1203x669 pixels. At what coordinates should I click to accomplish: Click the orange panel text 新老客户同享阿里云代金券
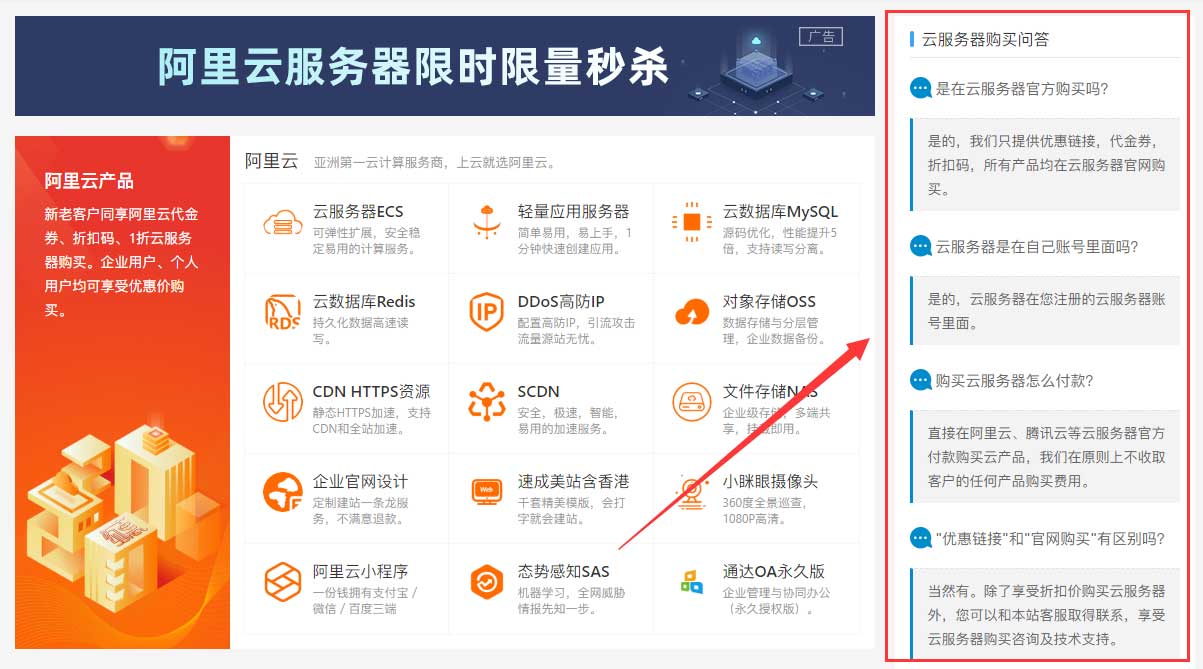click(122, 262)
